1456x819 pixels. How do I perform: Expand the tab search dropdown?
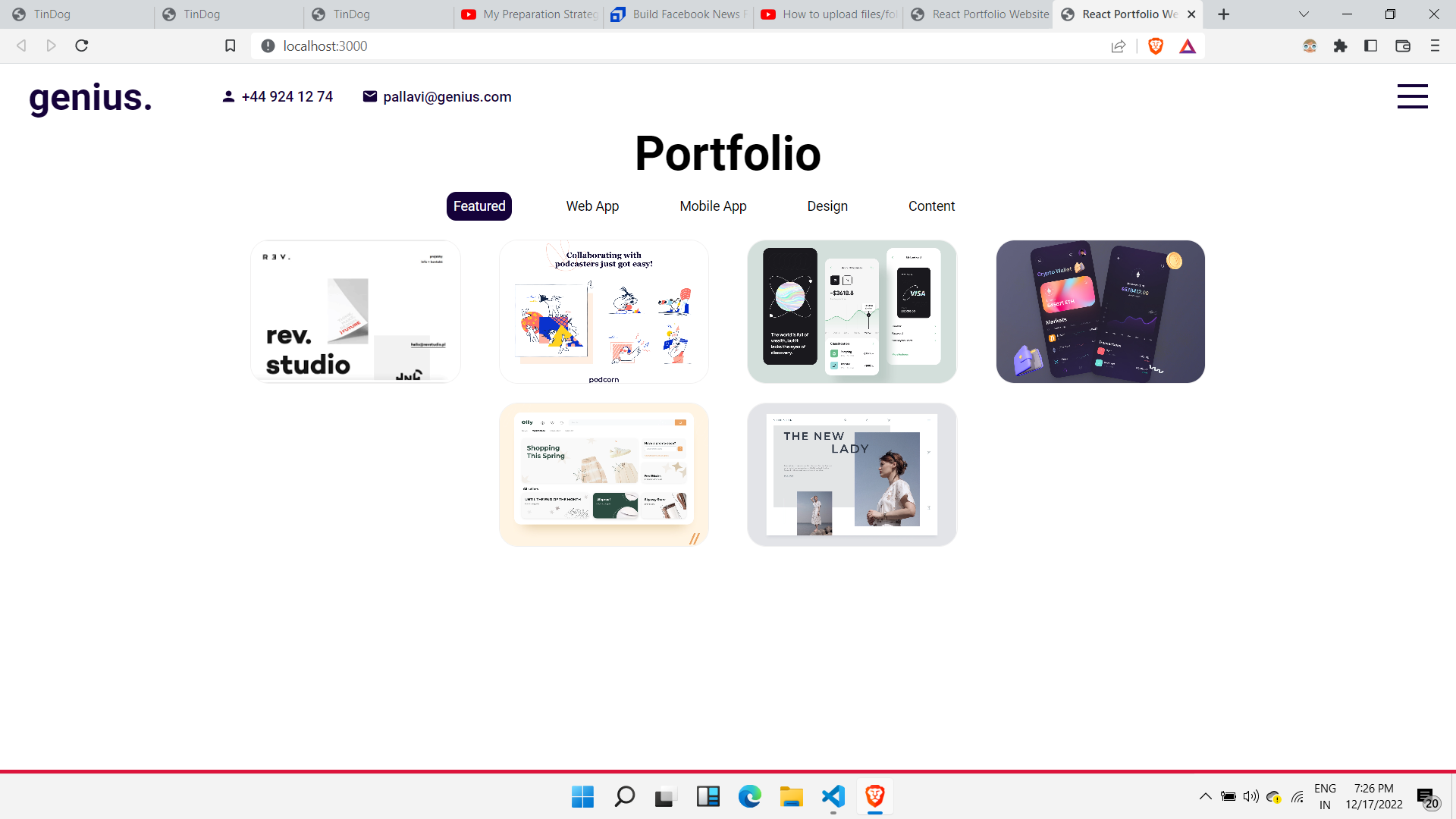(1304, 14)
